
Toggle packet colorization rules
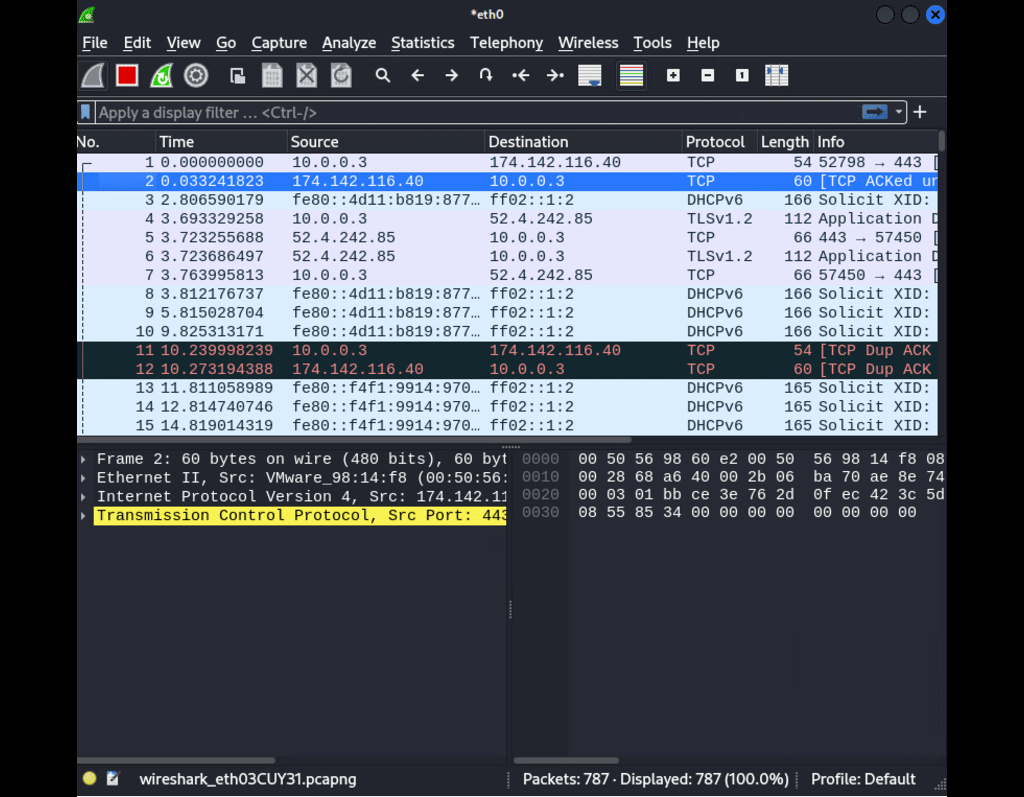click(x=631, y=75)
